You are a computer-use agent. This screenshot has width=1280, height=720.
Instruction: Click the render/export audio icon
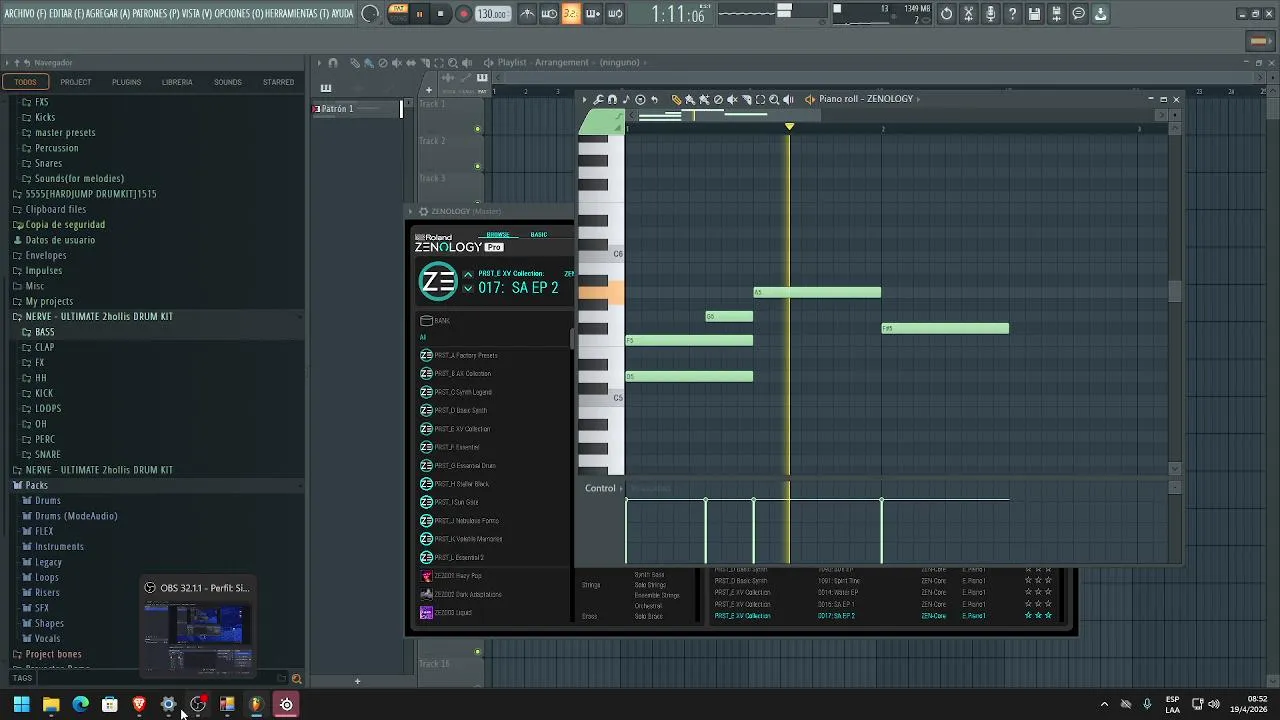[x=1056, y=14]
